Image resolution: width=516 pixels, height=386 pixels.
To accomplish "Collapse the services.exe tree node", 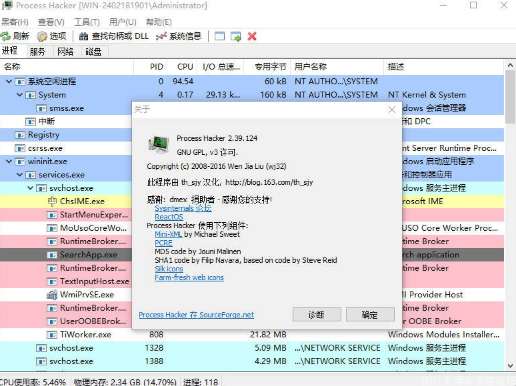I will pos(20,175).
